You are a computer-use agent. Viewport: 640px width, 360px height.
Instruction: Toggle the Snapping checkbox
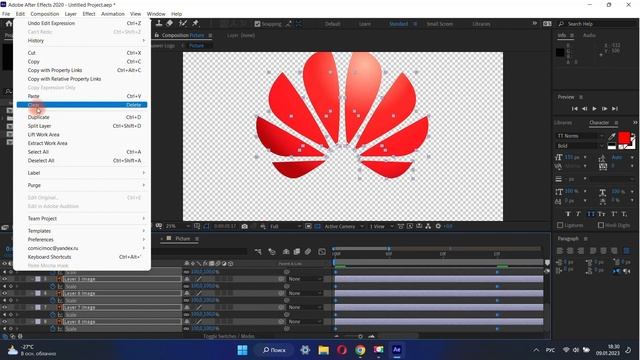[257, 24]
